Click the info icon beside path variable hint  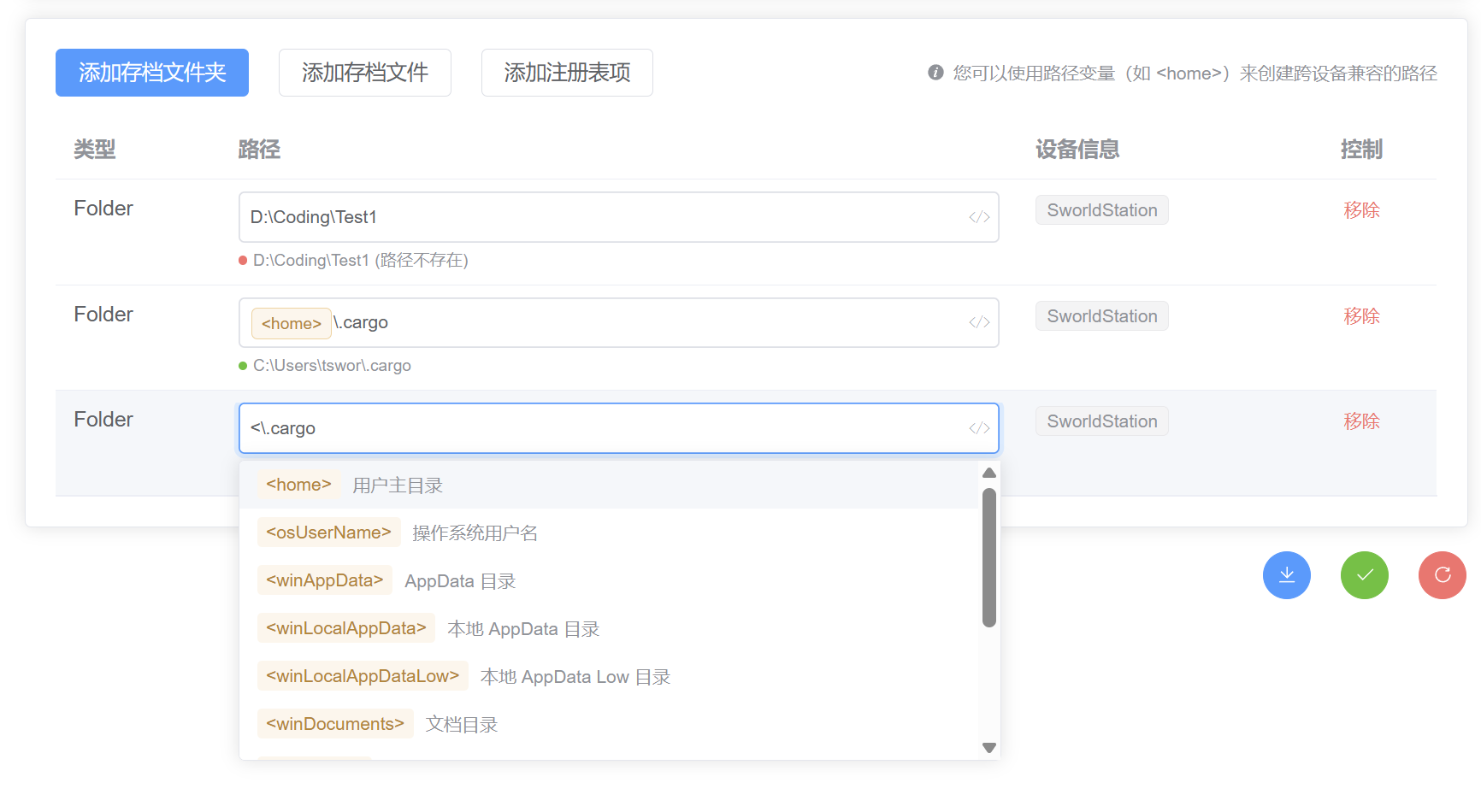[935, 73]
